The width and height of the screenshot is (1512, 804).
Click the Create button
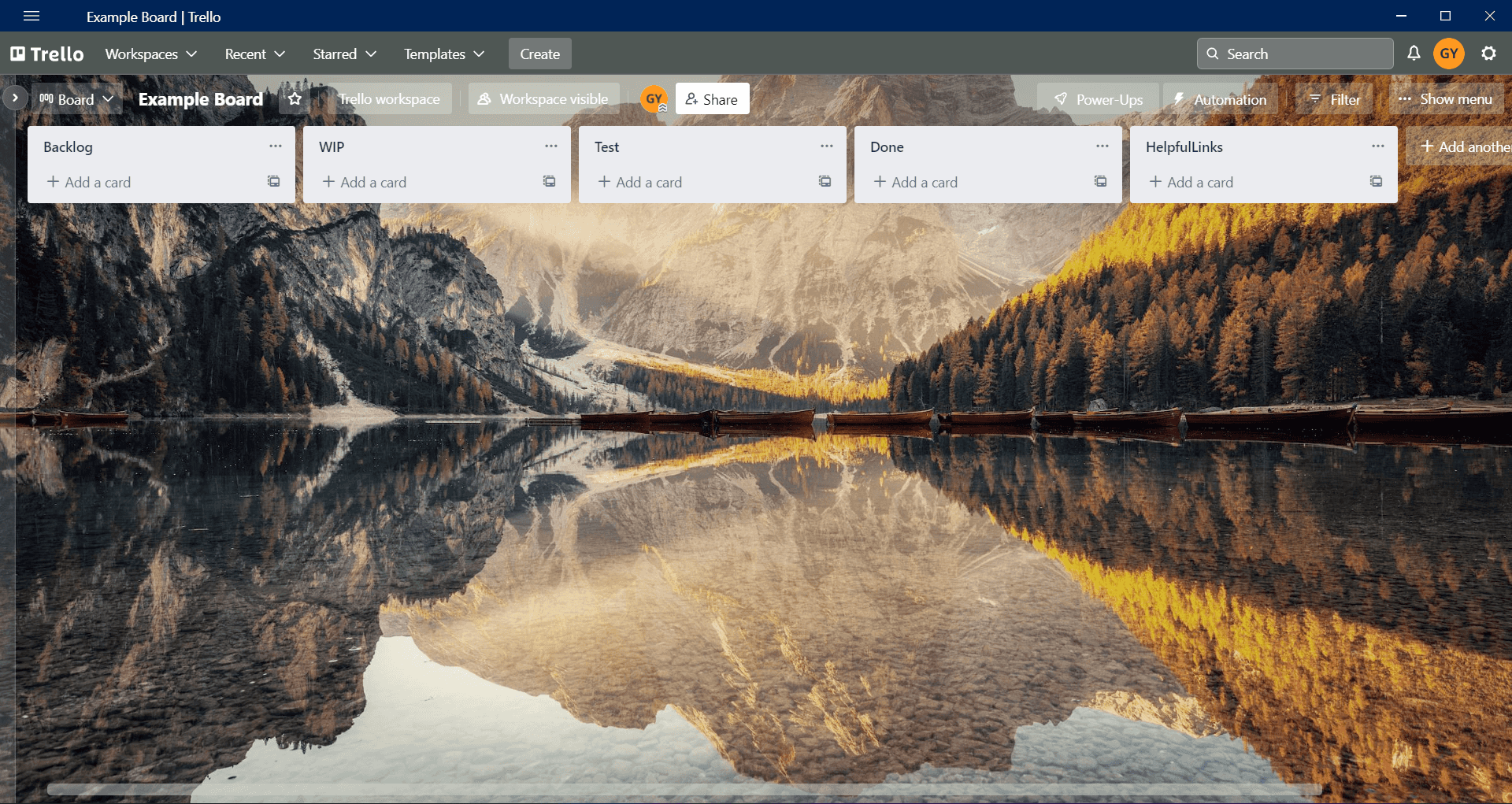tap(539, 54)
